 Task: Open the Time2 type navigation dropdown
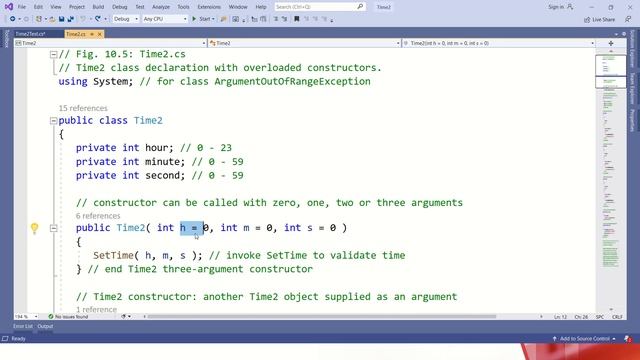(304, 43)
